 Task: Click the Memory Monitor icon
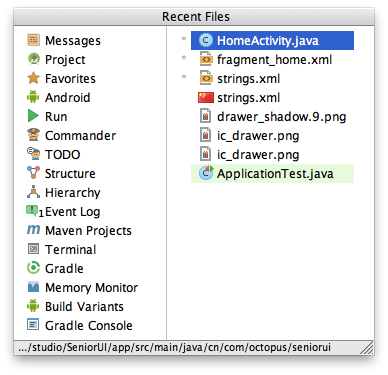click(x=33, y=287)
